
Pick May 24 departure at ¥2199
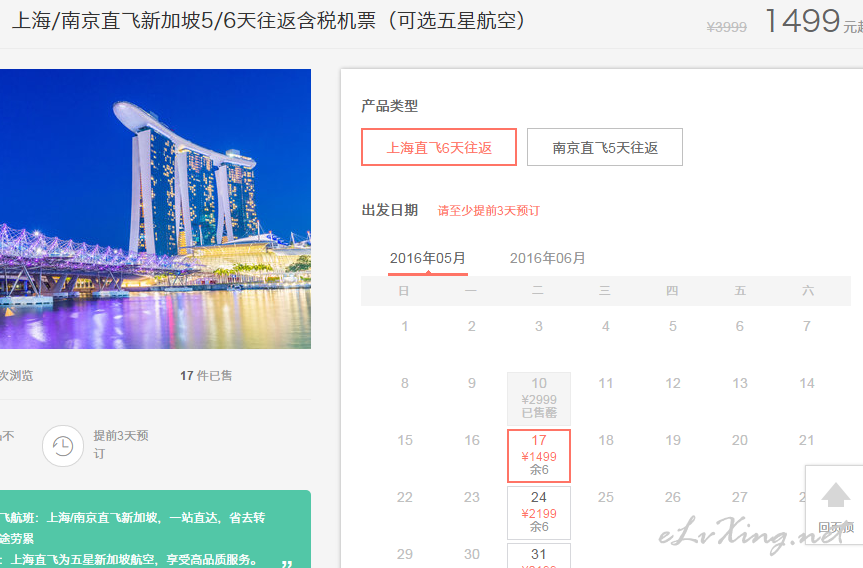click(x=539, y=513)
